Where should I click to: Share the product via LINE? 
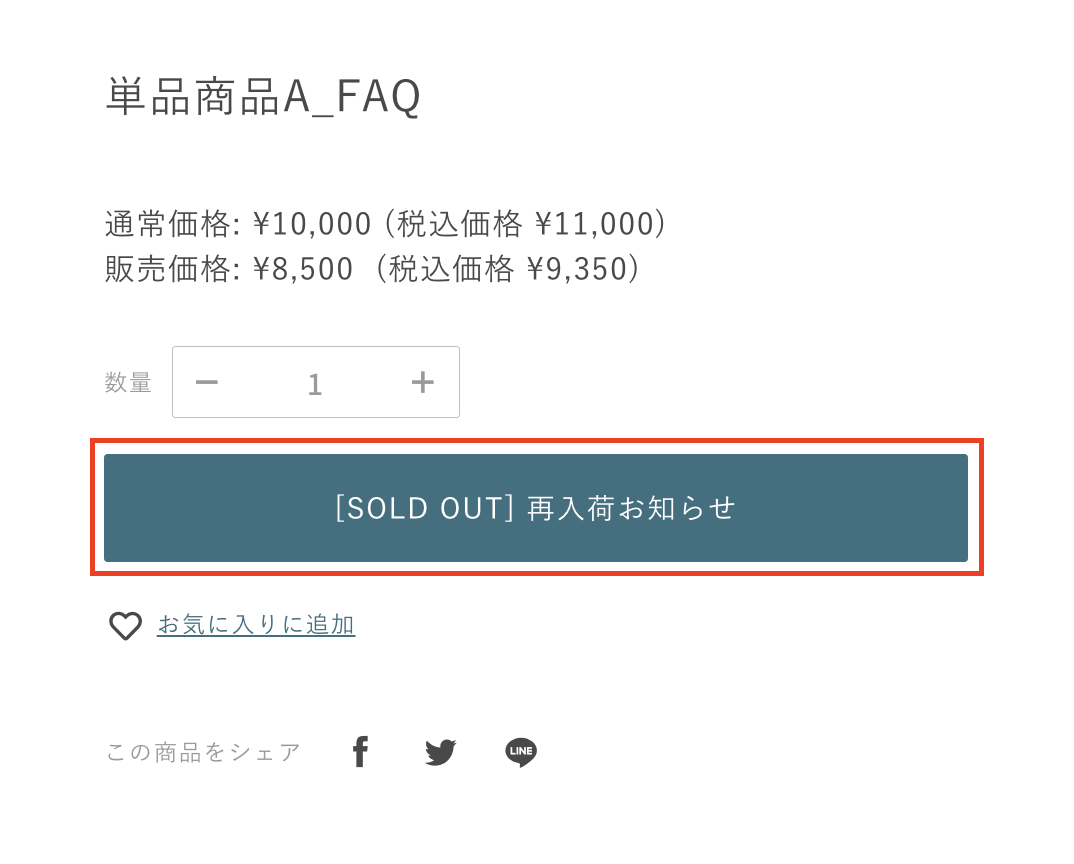click(521, 752)
